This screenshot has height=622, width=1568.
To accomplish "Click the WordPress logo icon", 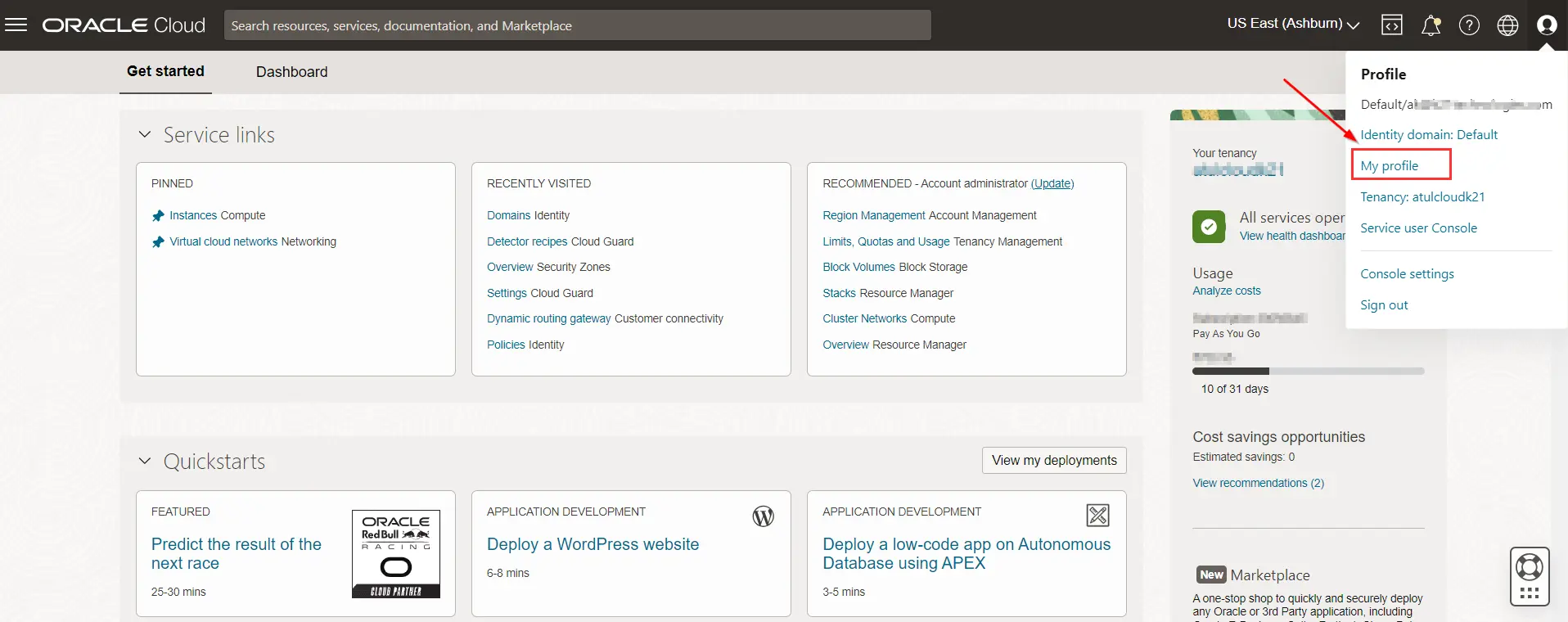I will (763, 516).
